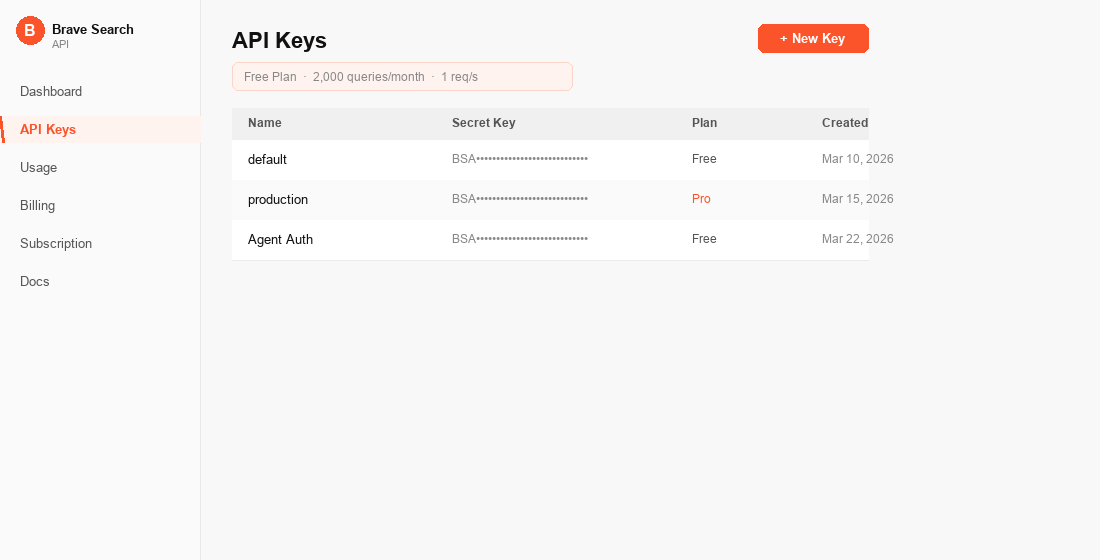Click the API Keys page heading
1100x560 pixels.
279,41
